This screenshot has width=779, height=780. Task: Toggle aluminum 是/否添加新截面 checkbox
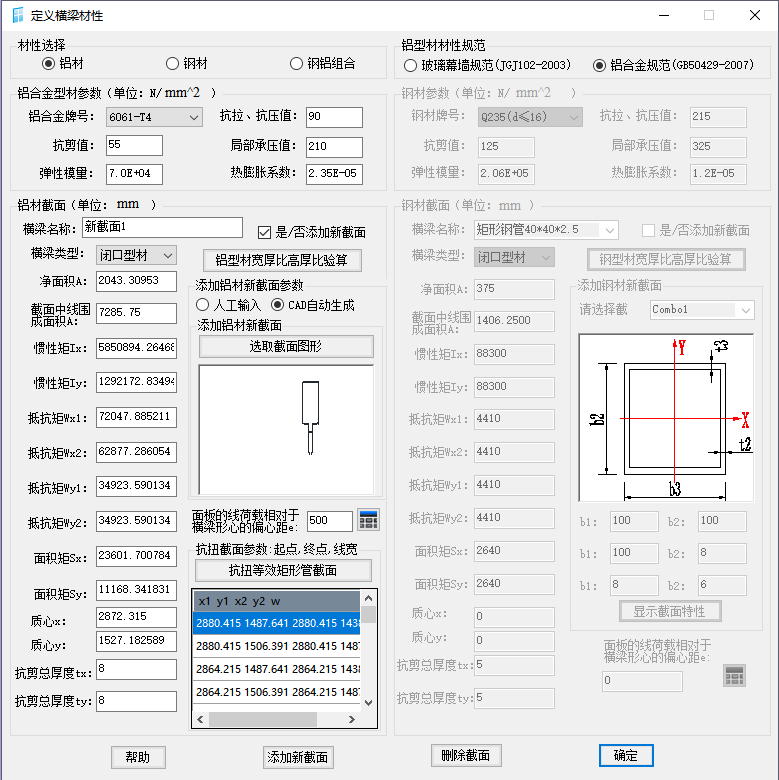(x=264, y=232)
